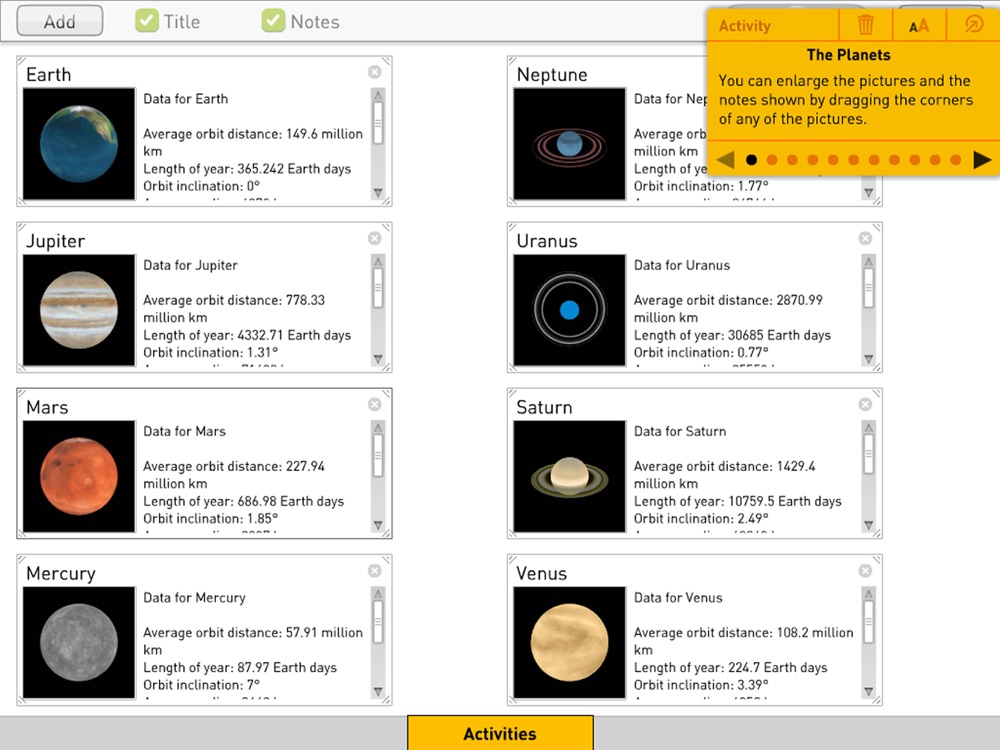
Task: Close the Venus card
Action: point(865,570)
